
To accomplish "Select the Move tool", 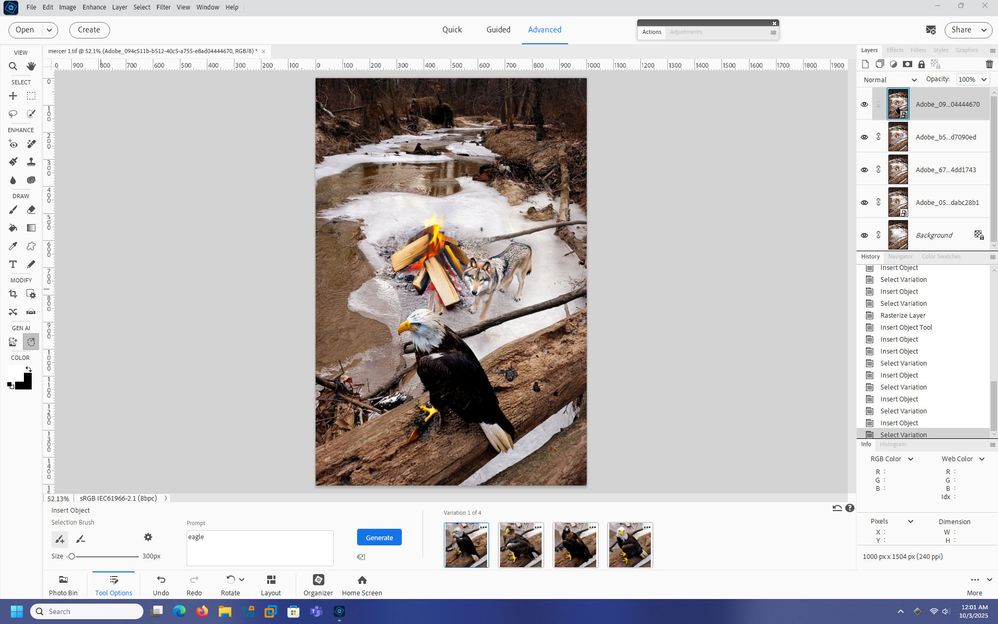I will (13, 96).
